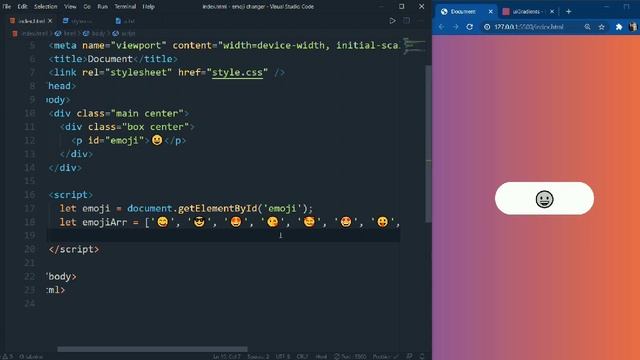Maximize the VS Code window

pyautogui.click(x=402, y=7)
